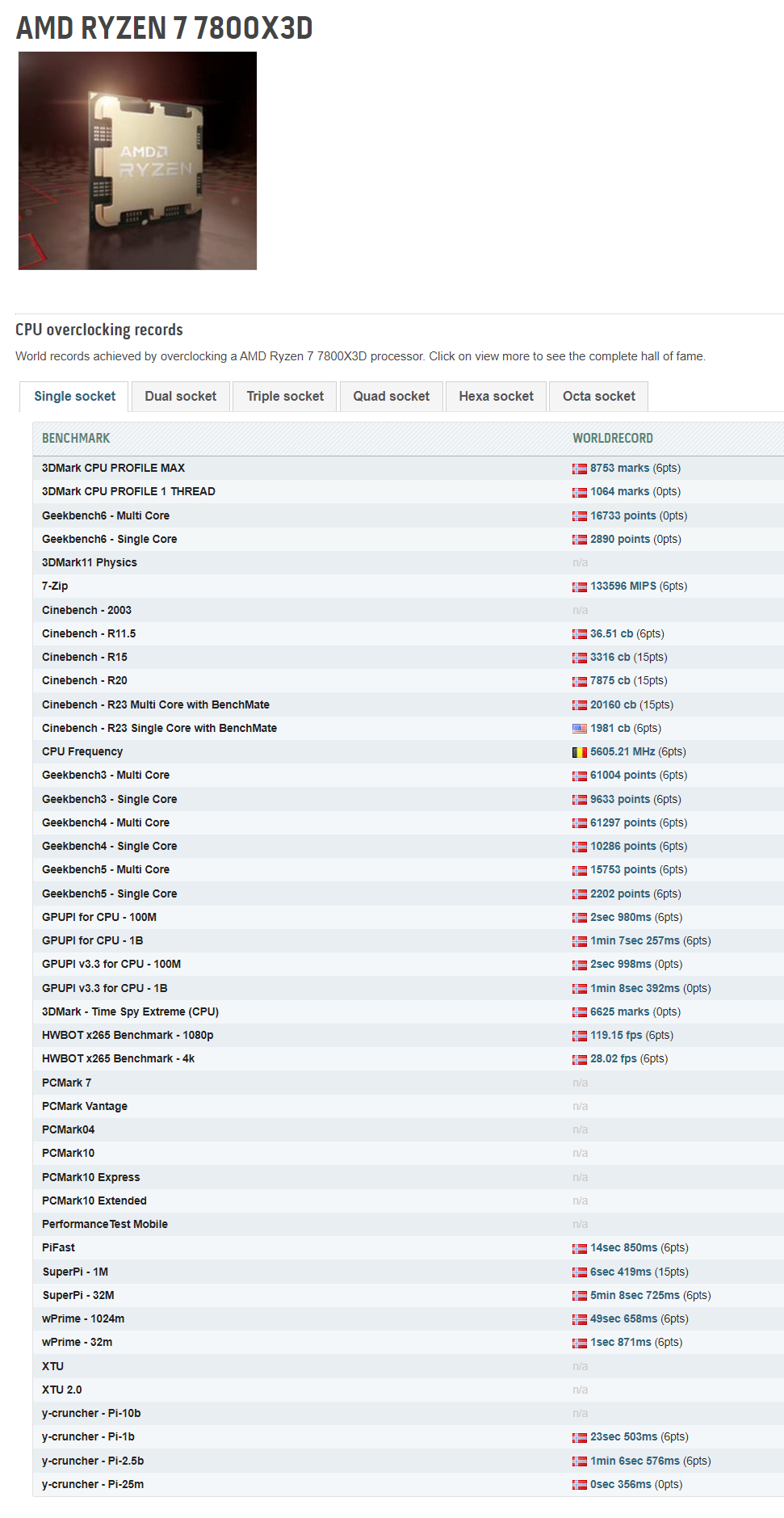Viewport: 784px width, 1518px height.
Task: Click the flag icon beside 7875 cb
Action: (x=580, y=681)
